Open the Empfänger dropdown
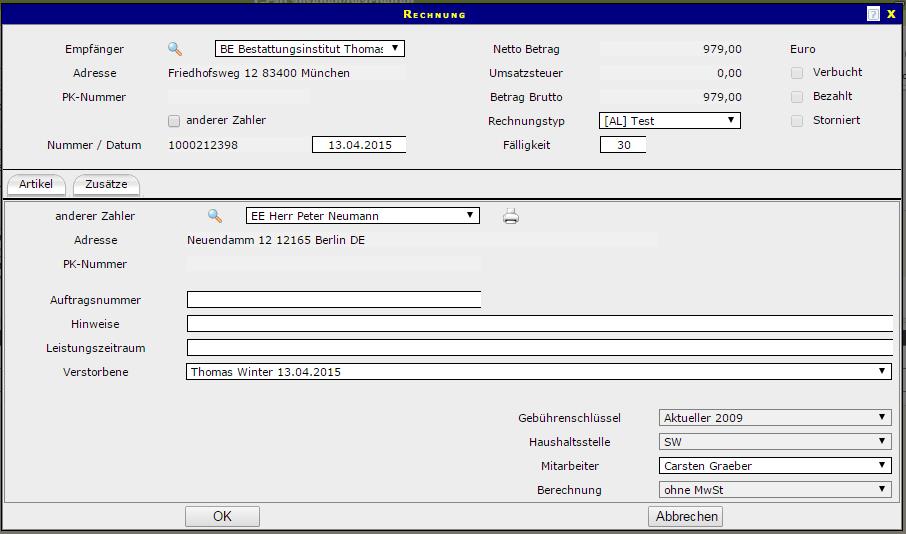 point(310,48)
